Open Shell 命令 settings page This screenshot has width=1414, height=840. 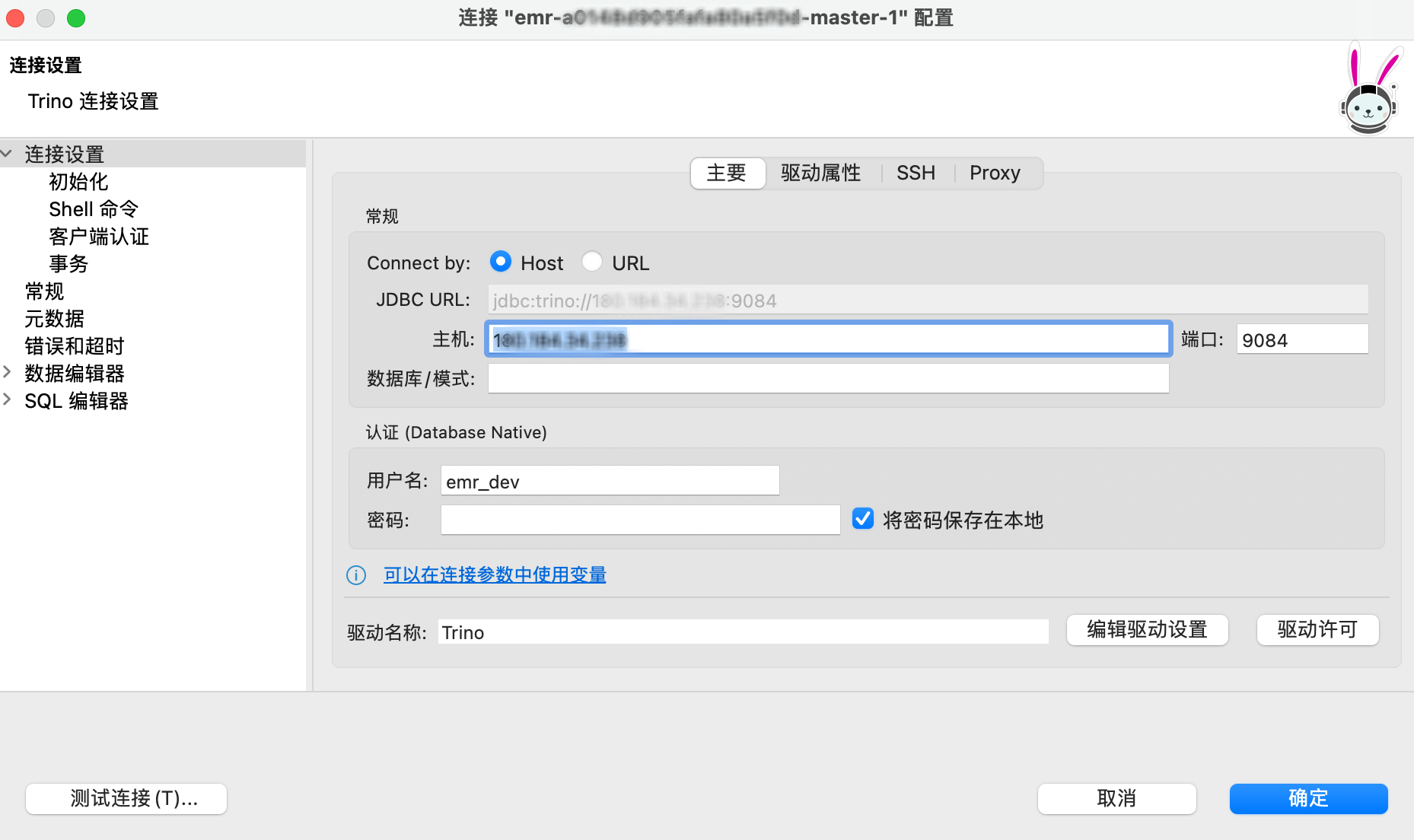(94, 209)
